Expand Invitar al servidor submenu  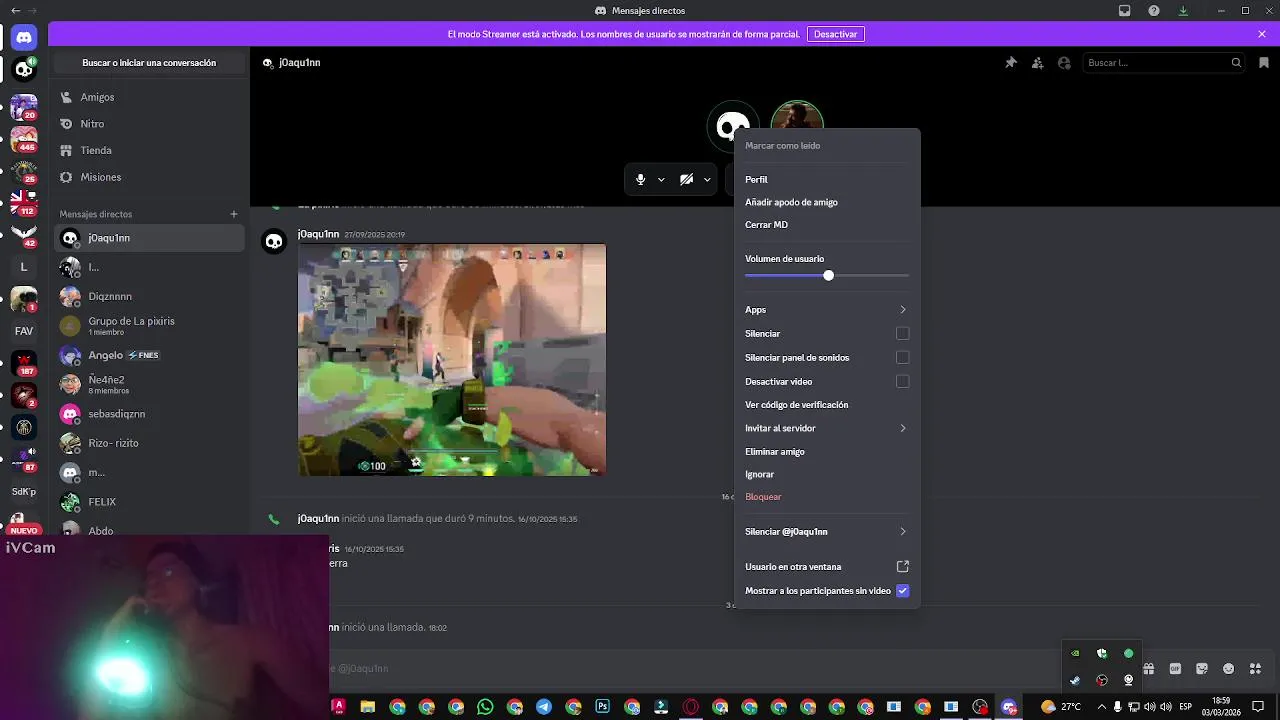pyautogui.click(x=827, y=428)
